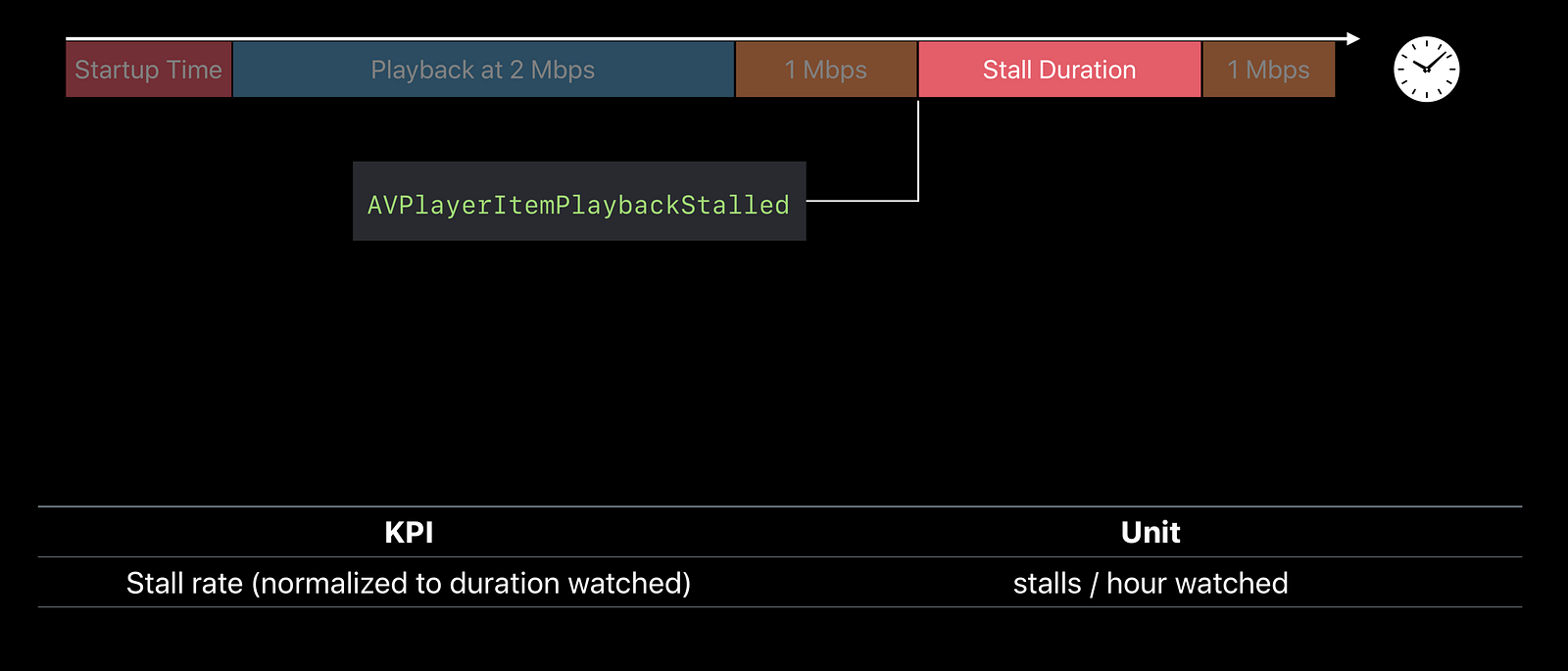Click the Unit column header
The image size is (1568, 671).
coord(1151,532)
